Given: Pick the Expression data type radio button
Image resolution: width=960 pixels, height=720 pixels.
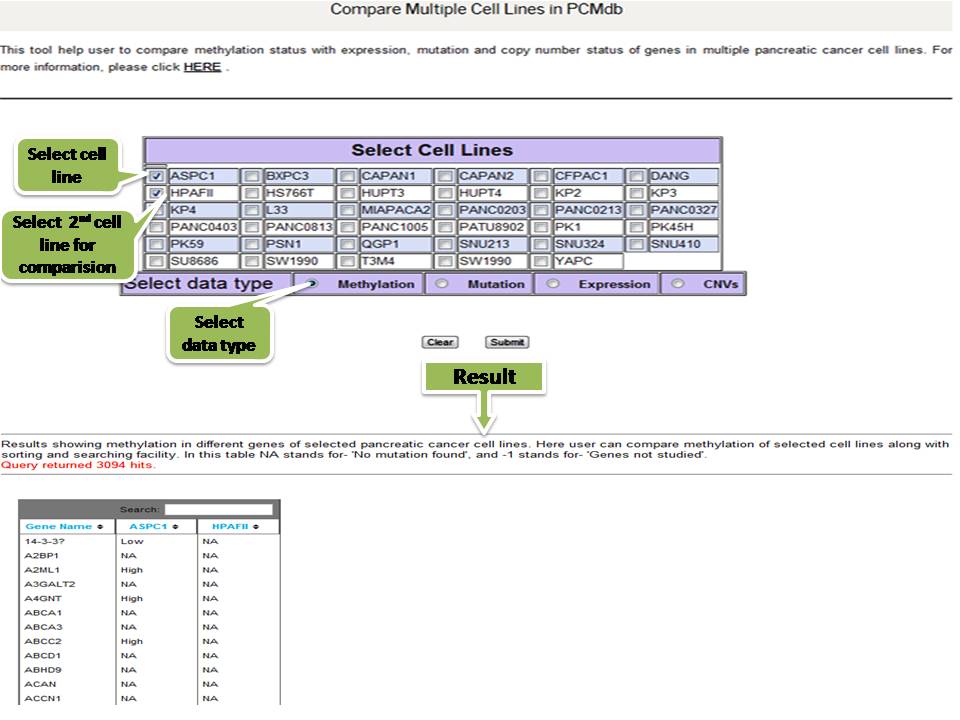Looking at the screenshot, I should [551, 284].
